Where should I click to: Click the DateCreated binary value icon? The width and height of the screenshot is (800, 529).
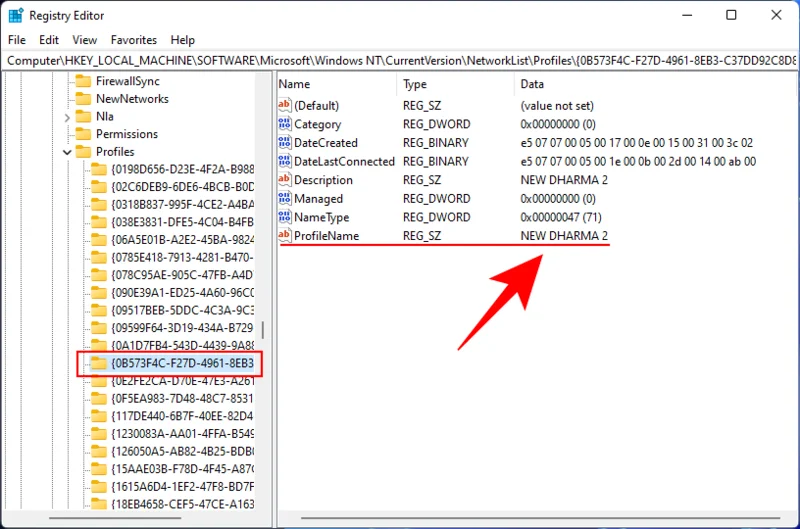pyautogui.click(x=285, y=143)
